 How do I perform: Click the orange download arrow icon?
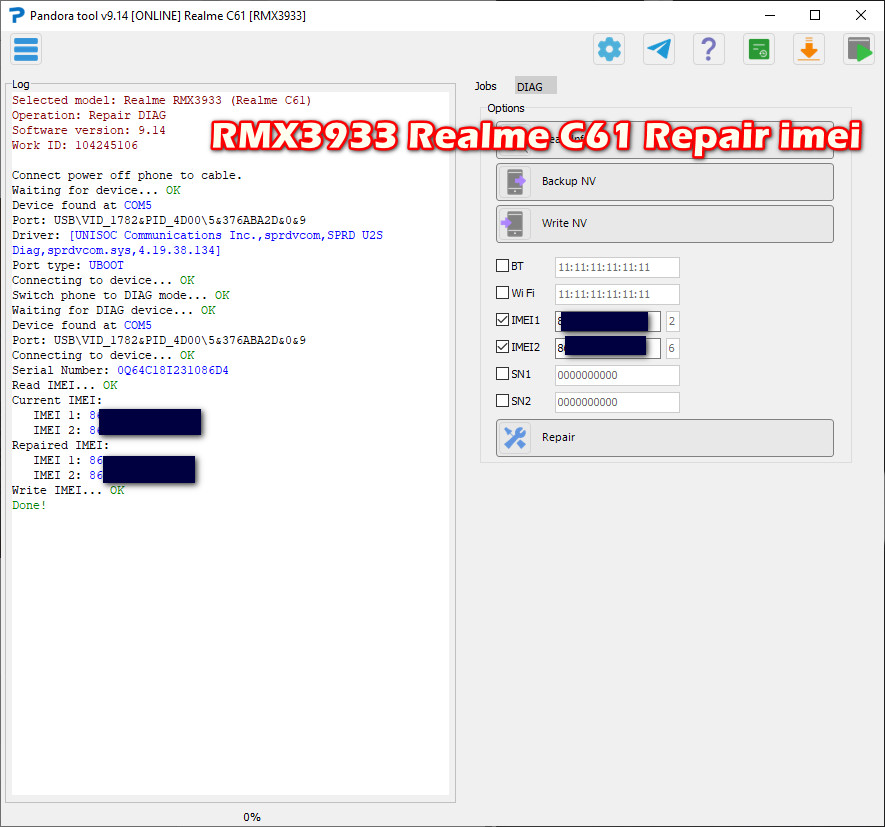(809, 49)
